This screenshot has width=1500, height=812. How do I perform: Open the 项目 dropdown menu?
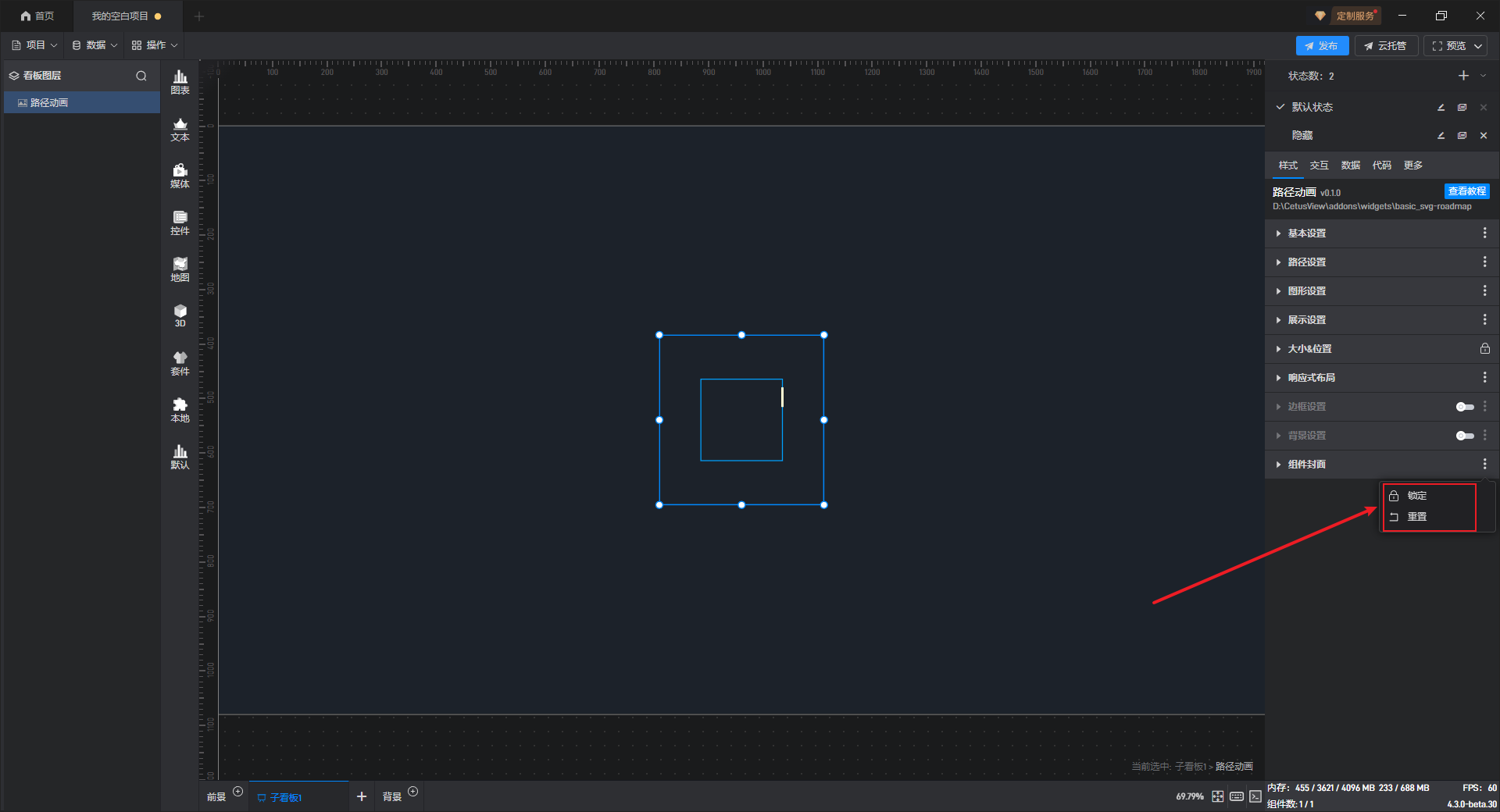(x=34, y=45)
